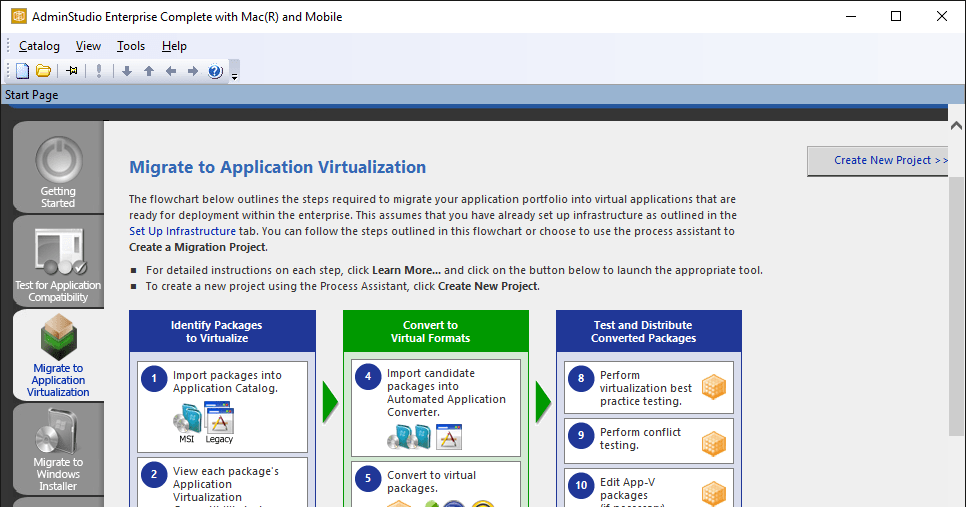Open the Migrate to Windows Installer tab
The image size is (966, 507).
pyautogui.click(x=58, y=448)
